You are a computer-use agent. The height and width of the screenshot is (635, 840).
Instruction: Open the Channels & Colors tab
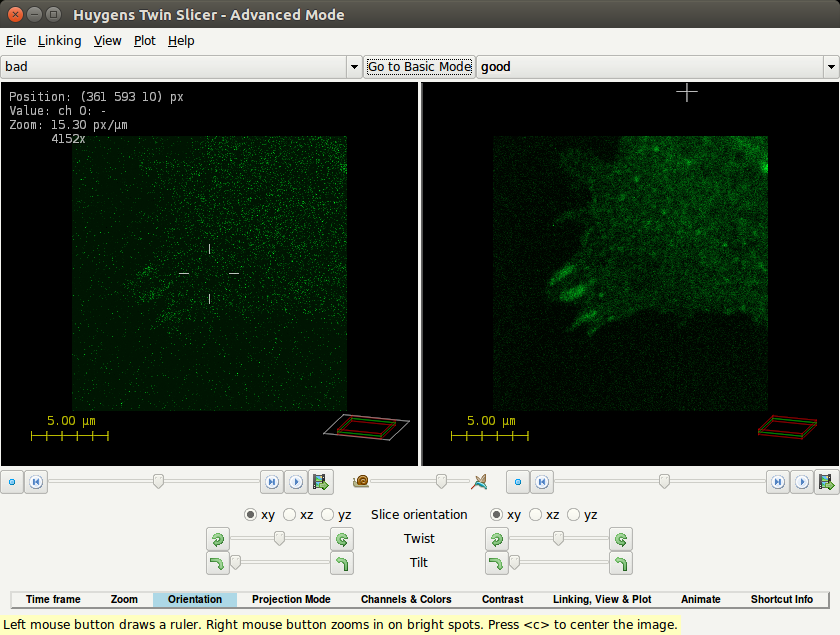tap(406, 600)
